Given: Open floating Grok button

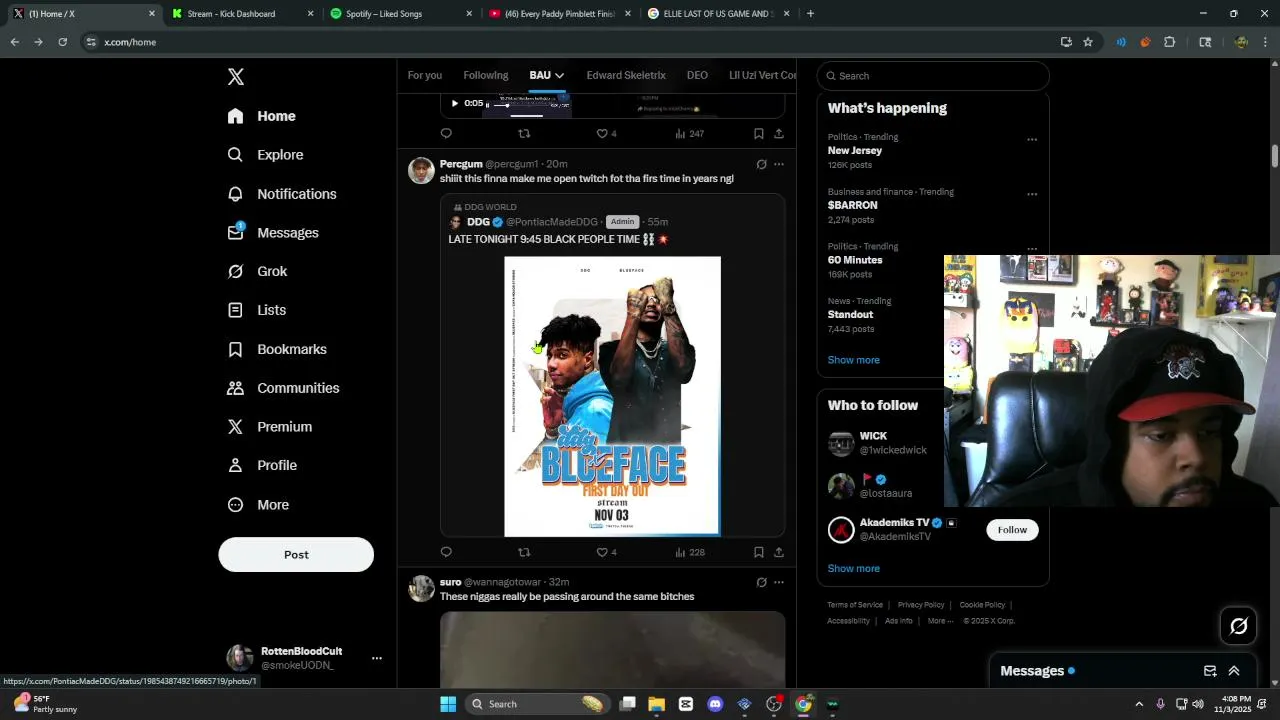Looking at the screenshot, I should 1238,626.
